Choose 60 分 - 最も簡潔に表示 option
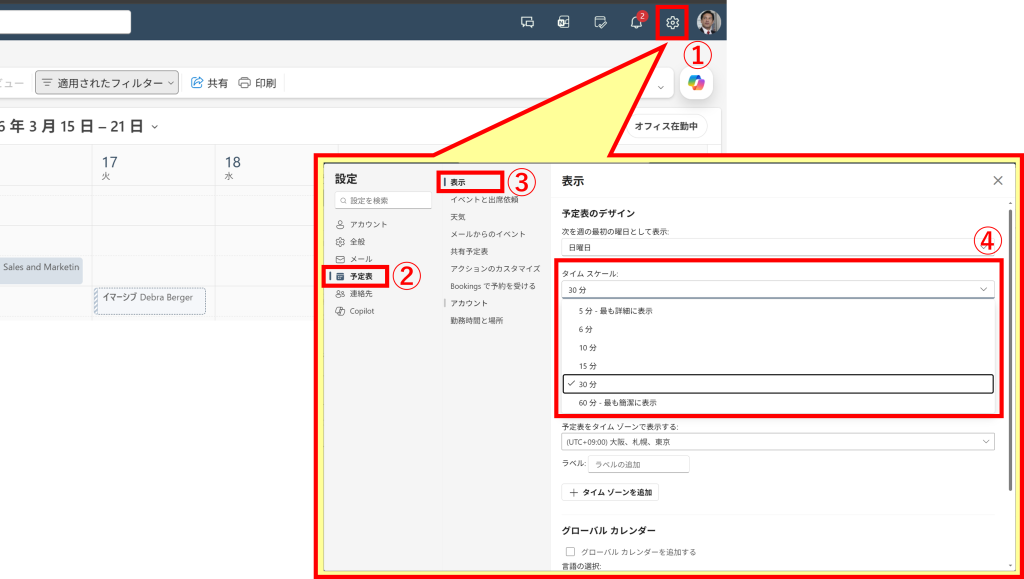 click(617, 403)
